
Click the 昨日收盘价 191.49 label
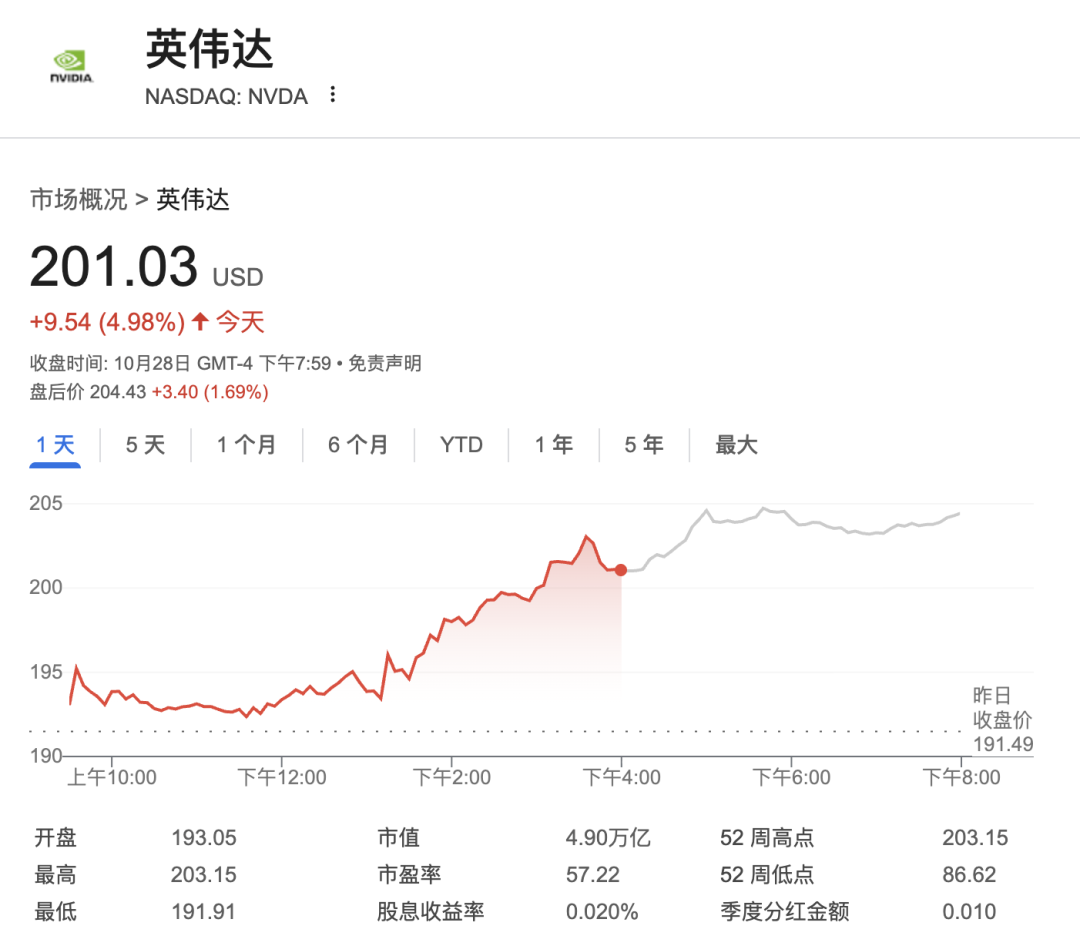1003,720
